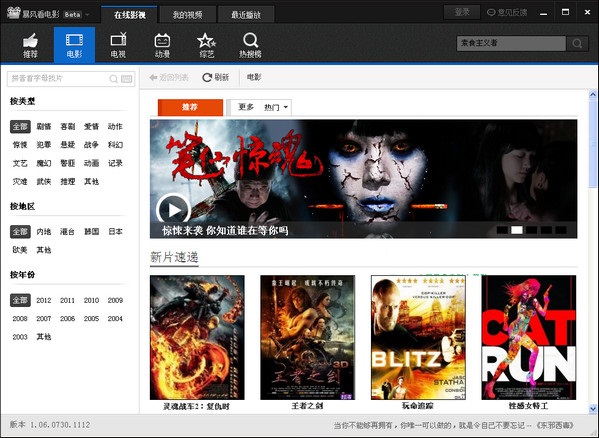Screen dimensions: 599x438
Task: Select the 全部 region filter
Action: 20,231
